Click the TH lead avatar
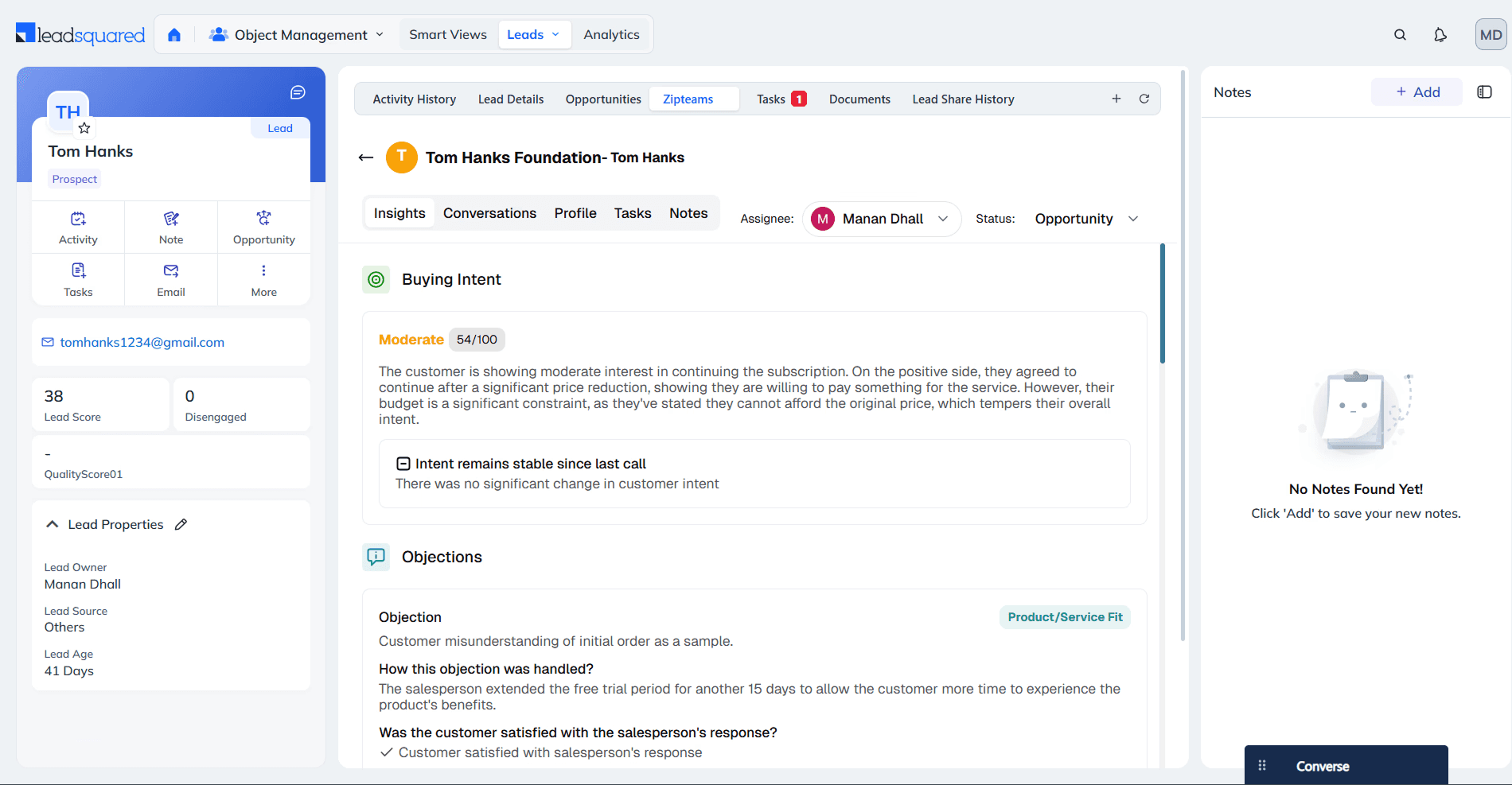 68,112
